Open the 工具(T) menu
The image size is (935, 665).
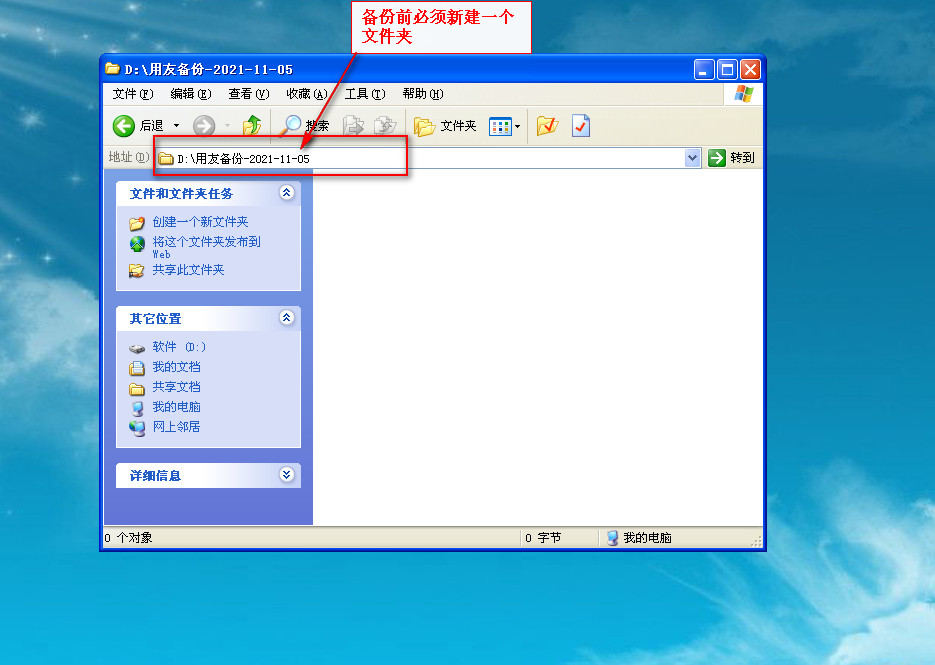[364, 94]
